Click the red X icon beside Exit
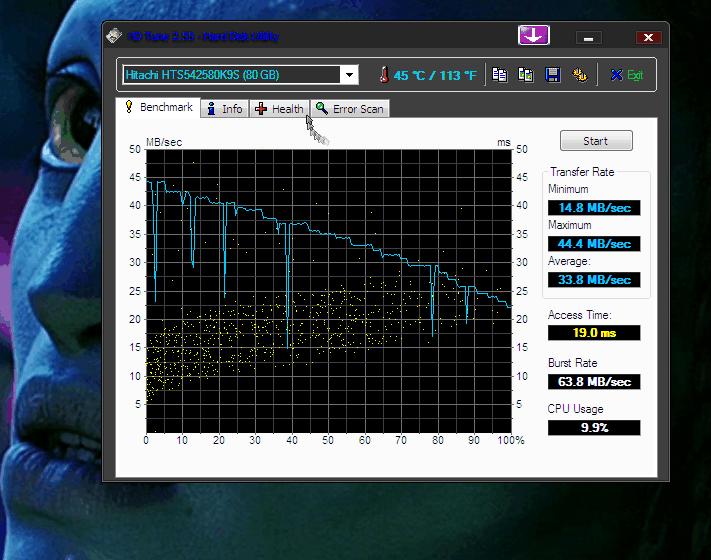 (x=616, y=75)
